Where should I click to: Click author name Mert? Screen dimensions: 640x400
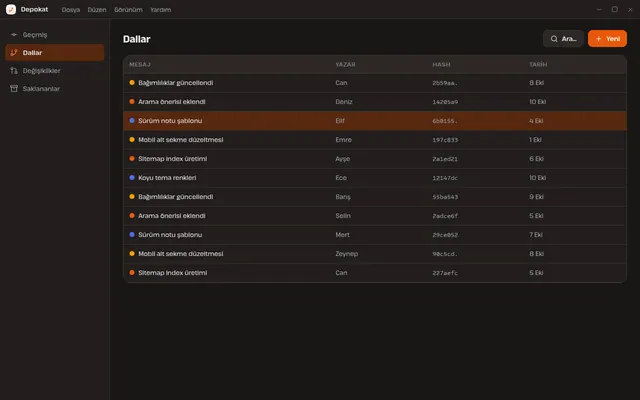[x=342, y=235]
